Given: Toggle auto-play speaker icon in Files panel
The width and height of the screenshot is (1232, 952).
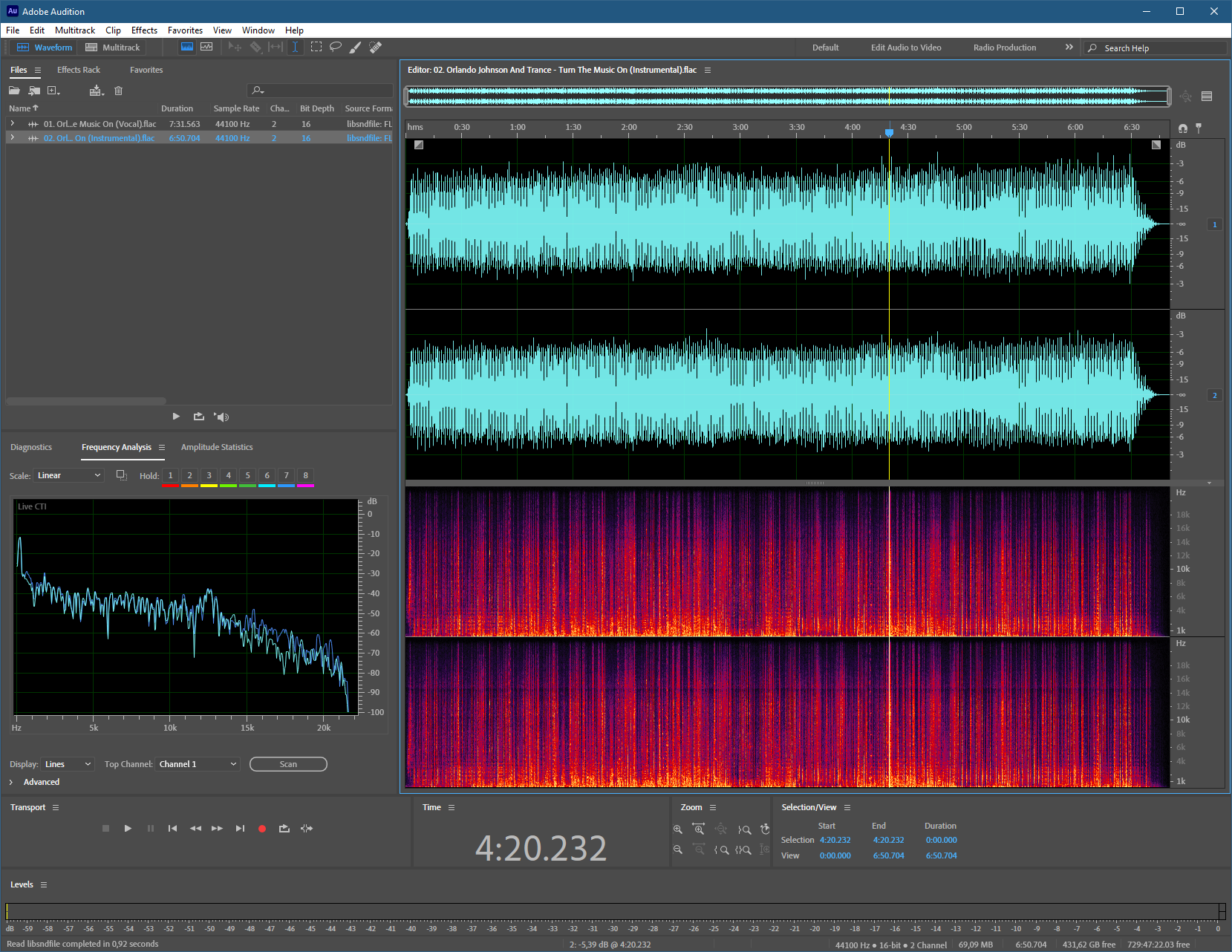Looking at the screenshot, I should tap(221, 417).
